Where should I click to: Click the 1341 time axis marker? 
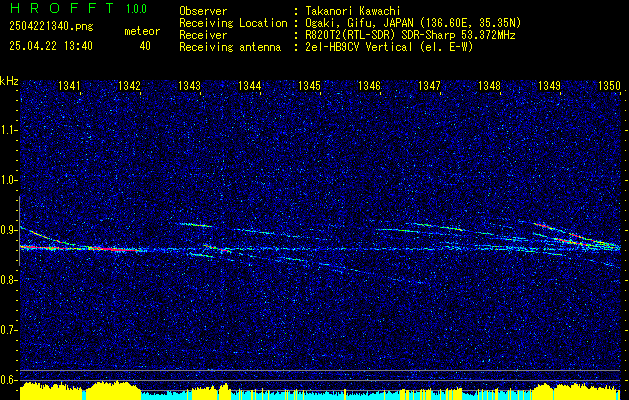[69, 85]
